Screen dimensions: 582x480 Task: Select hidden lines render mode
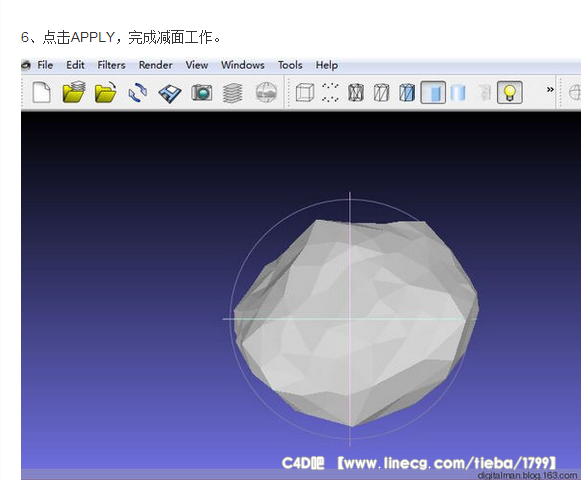click(381, 92)
